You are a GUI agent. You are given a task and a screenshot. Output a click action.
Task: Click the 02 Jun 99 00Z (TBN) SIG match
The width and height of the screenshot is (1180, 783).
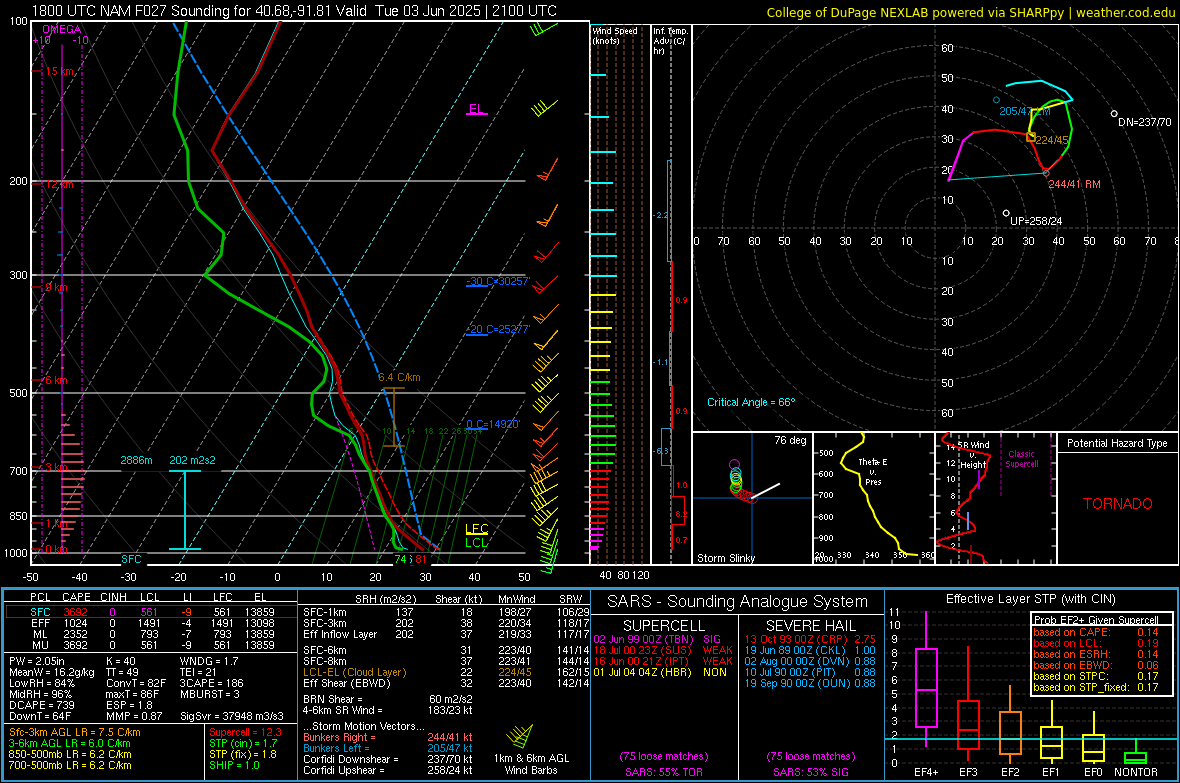click(657, 639)
